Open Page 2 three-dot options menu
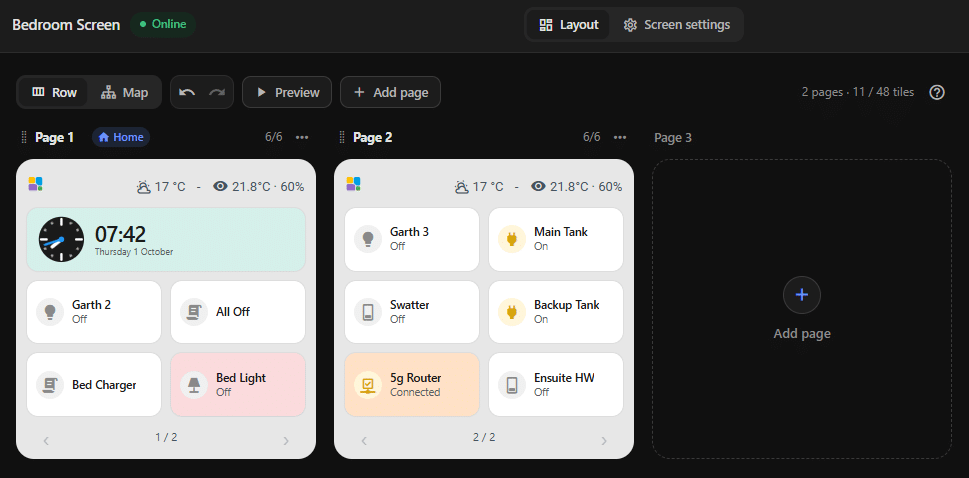Screen dimensions: 969x478 click(620, 137)
